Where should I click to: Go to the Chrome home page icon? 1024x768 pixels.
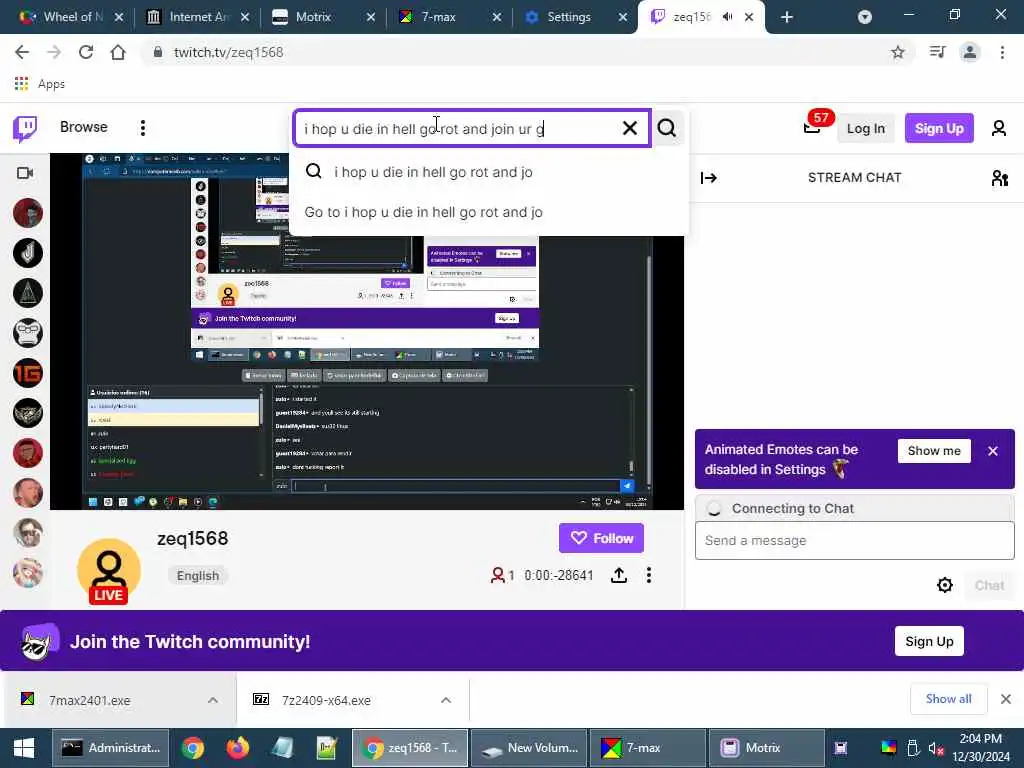click(x=118, y=52)
